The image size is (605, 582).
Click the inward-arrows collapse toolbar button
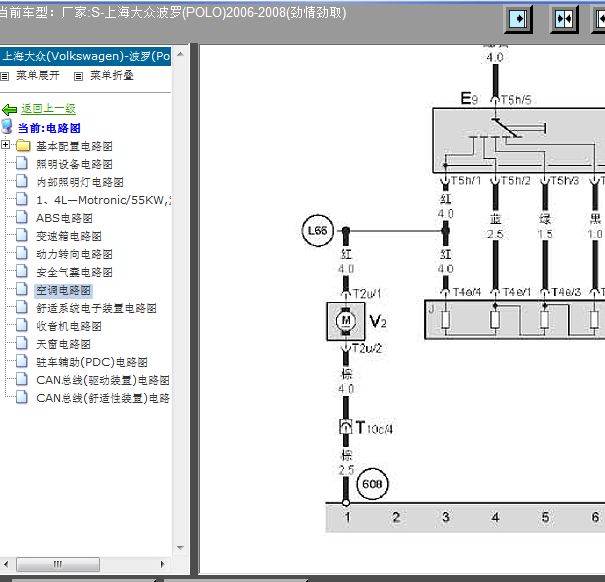click(564, 19)
